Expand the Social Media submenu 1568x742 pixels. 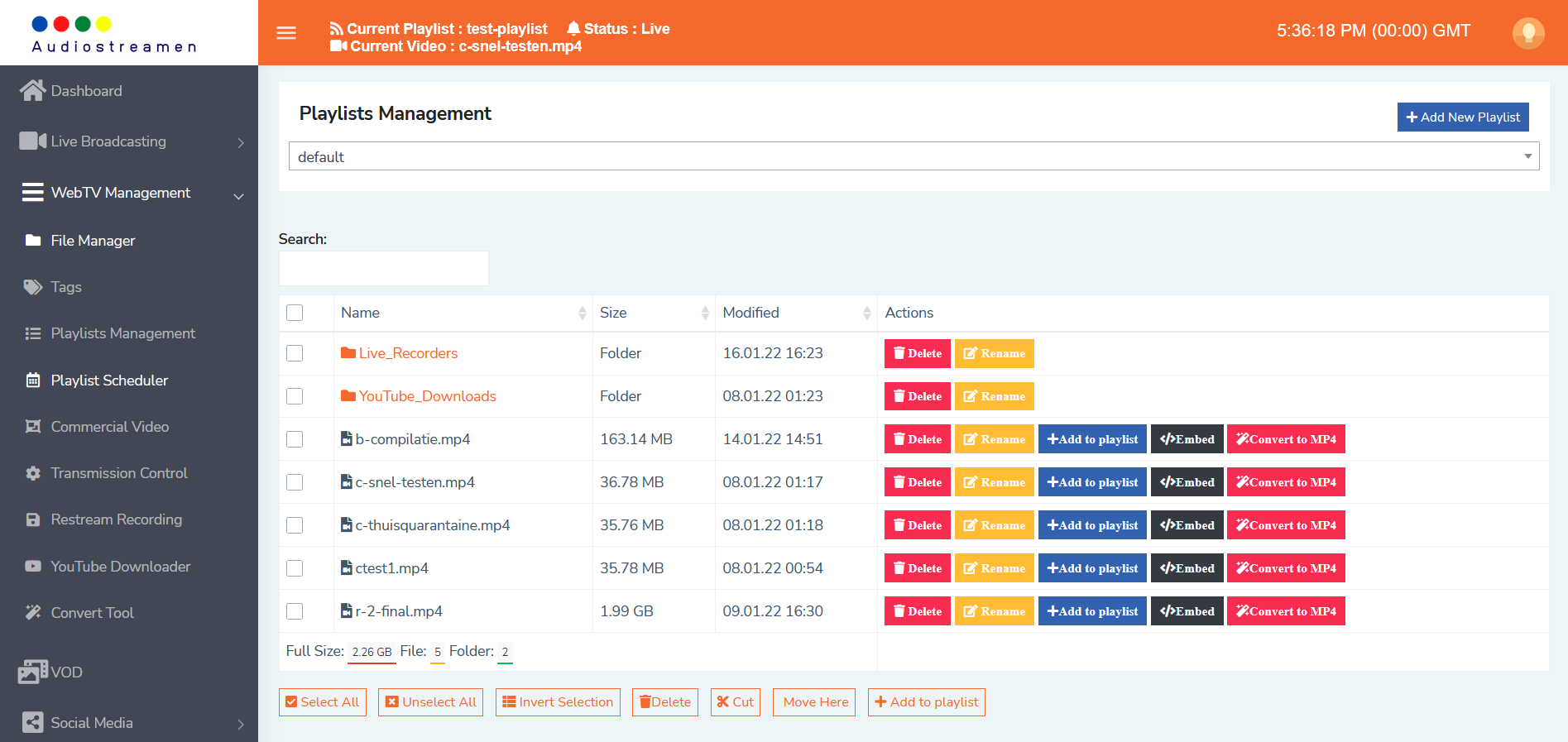(240, 724)
